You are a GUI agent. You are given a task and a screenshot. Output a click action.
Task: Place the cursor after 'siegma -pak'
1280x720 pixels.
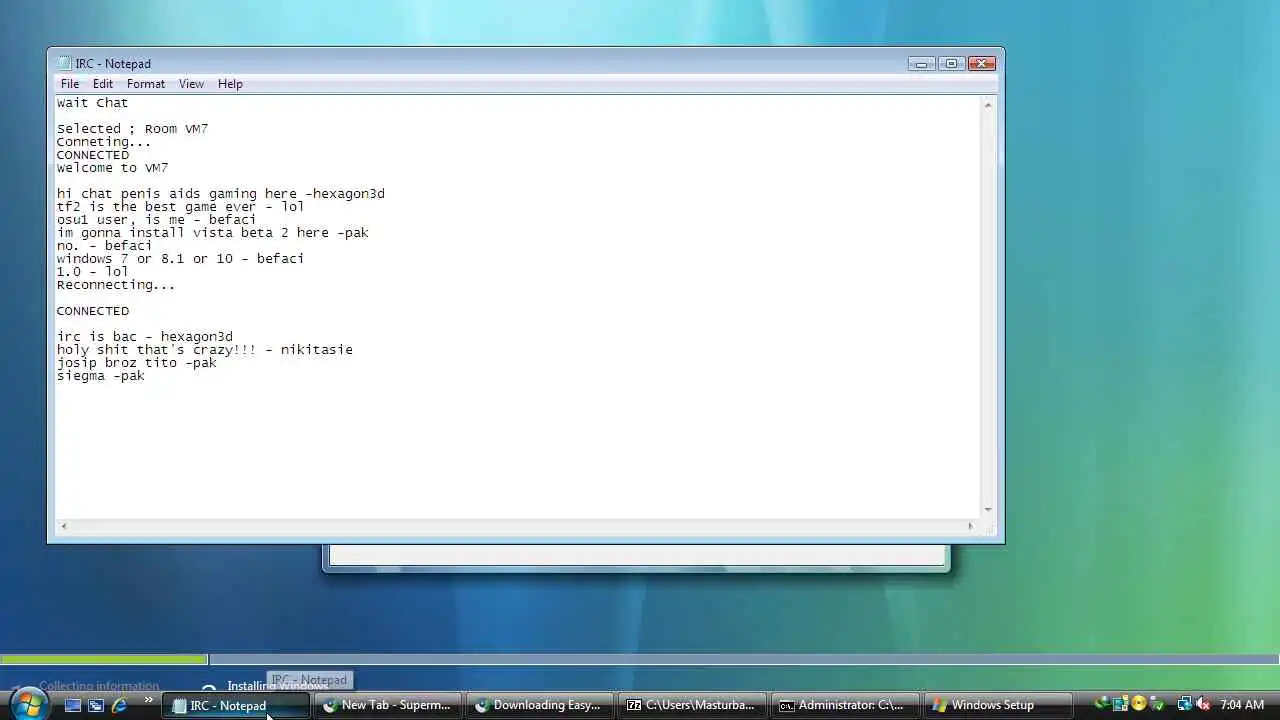146,376
